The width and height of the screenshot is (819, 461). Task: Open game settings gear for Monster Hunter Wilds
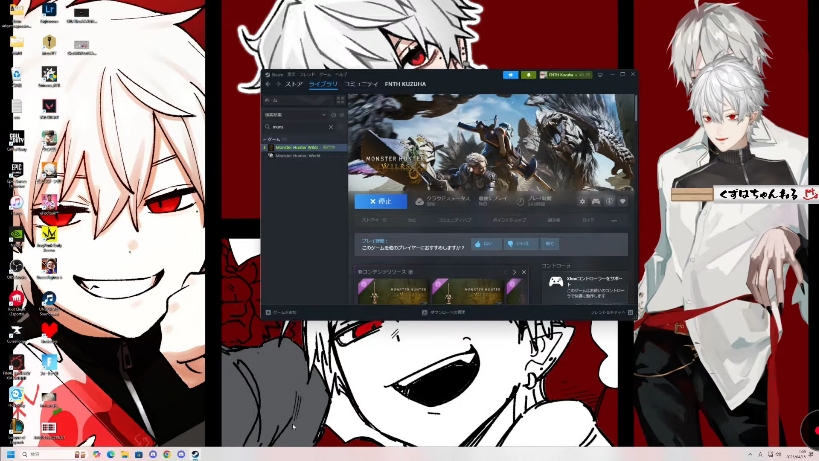coord(582,202)
